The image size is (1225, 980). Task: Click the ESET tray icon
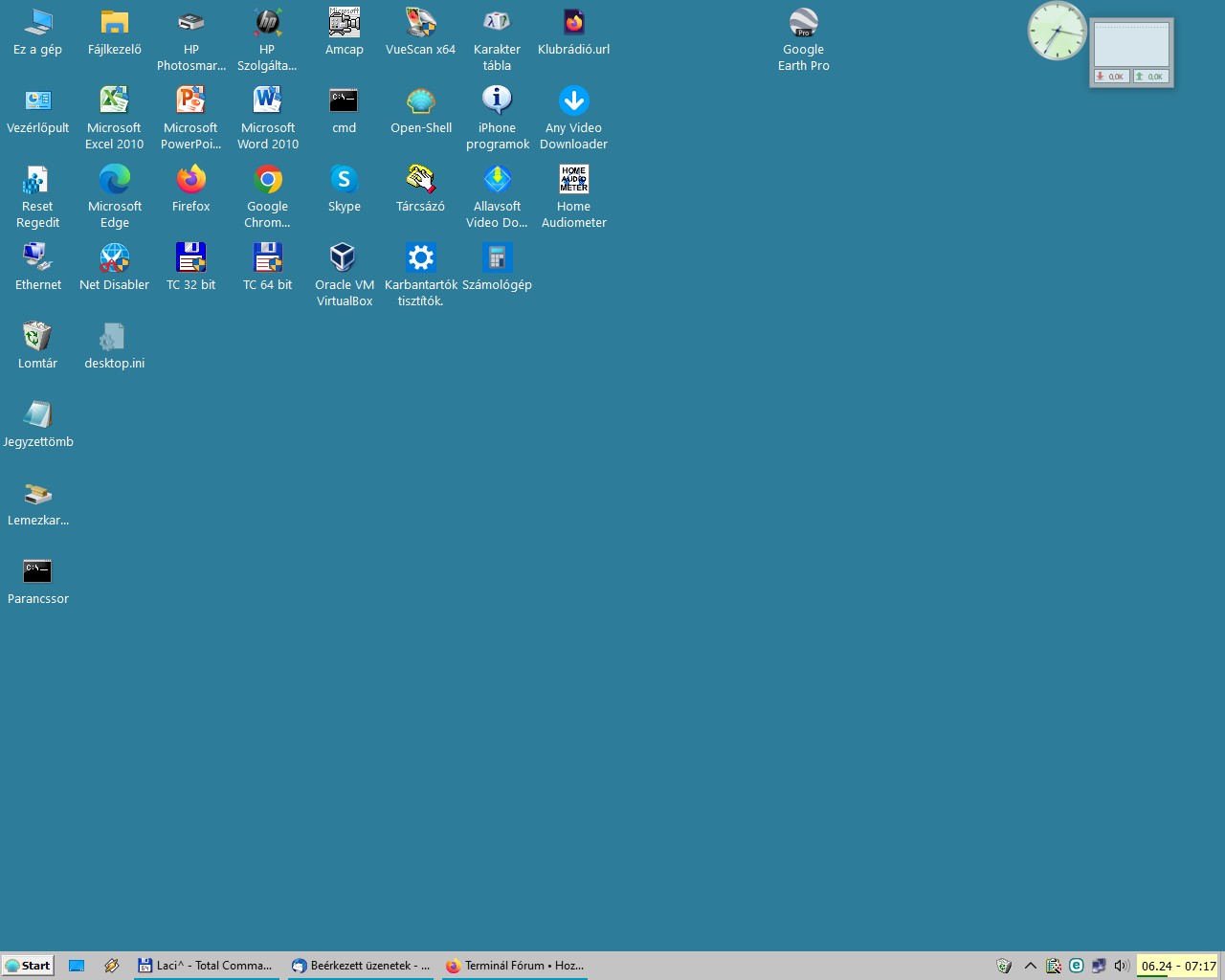[1077, 966]
